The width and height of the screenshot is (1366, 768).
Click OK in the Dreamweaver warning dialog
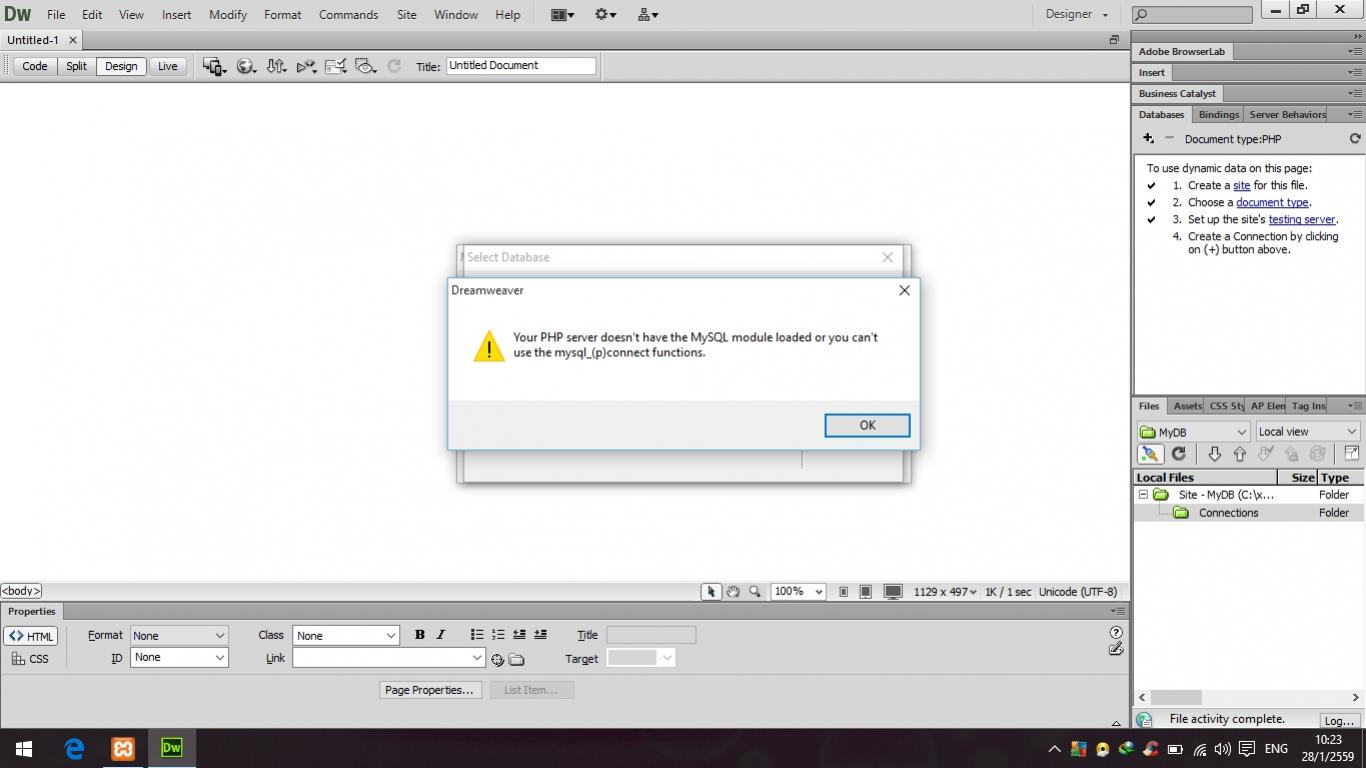point(867,425)
